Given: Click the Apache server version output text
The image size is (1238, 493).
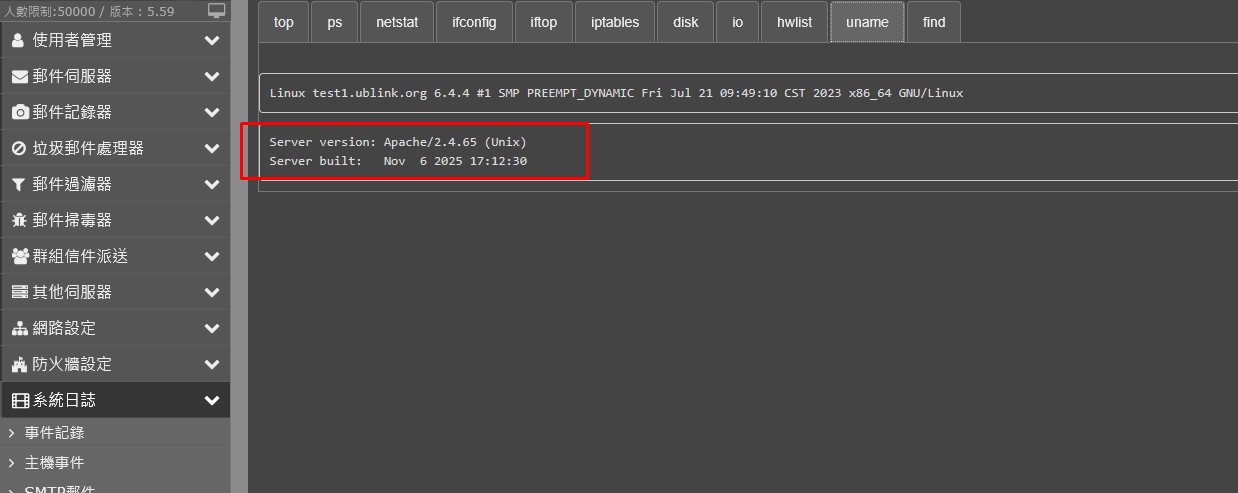Looking at the screenshot, I should point(398,142).
